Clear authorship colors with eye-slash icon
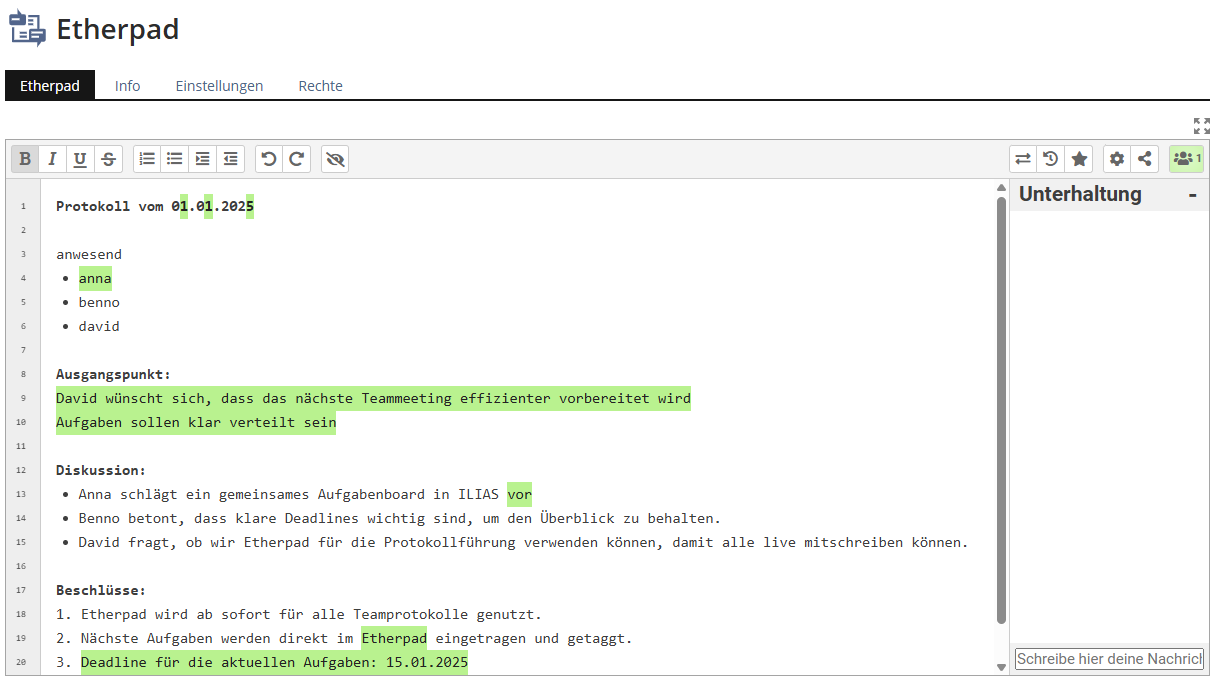The image size is (1214, 681). coord(335,159)
